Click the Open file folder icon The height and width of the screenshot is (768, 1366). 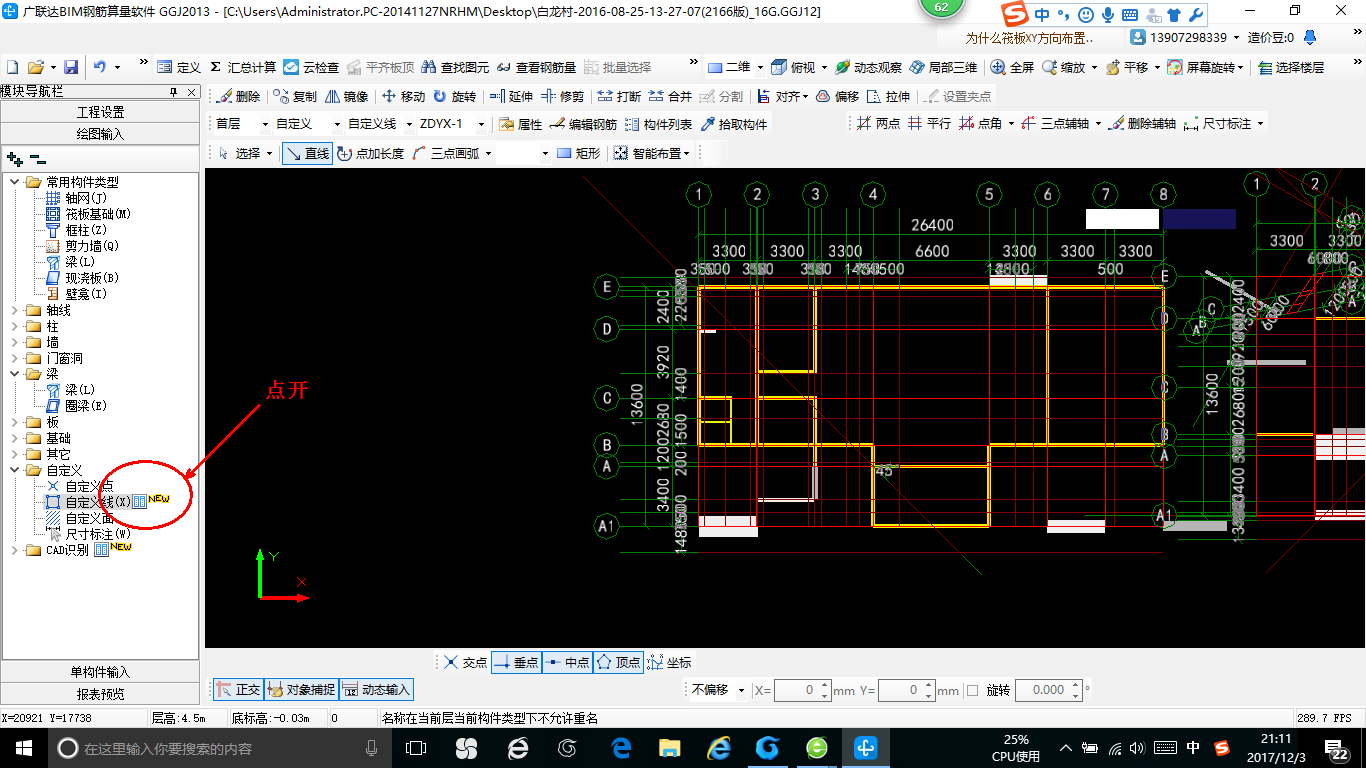coord(36,67)
